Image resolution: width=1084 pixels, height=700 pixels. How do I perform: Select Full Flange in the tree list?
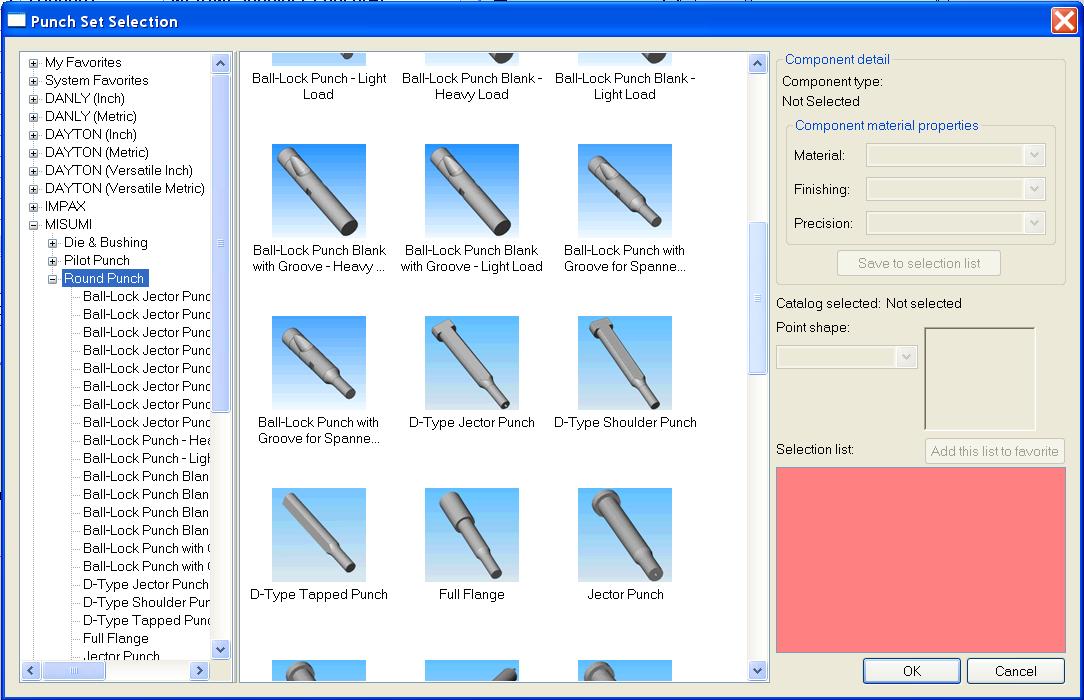[116, 638]
